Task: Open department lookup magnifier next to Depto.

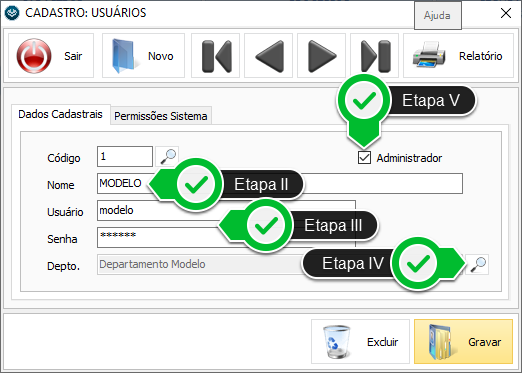Action: 477,265
